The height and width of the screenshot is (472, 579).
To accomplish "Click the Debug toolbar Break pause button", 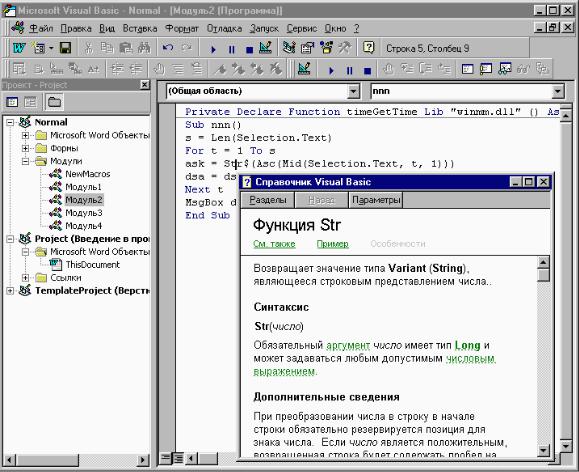I will click(x=349, y=70).
